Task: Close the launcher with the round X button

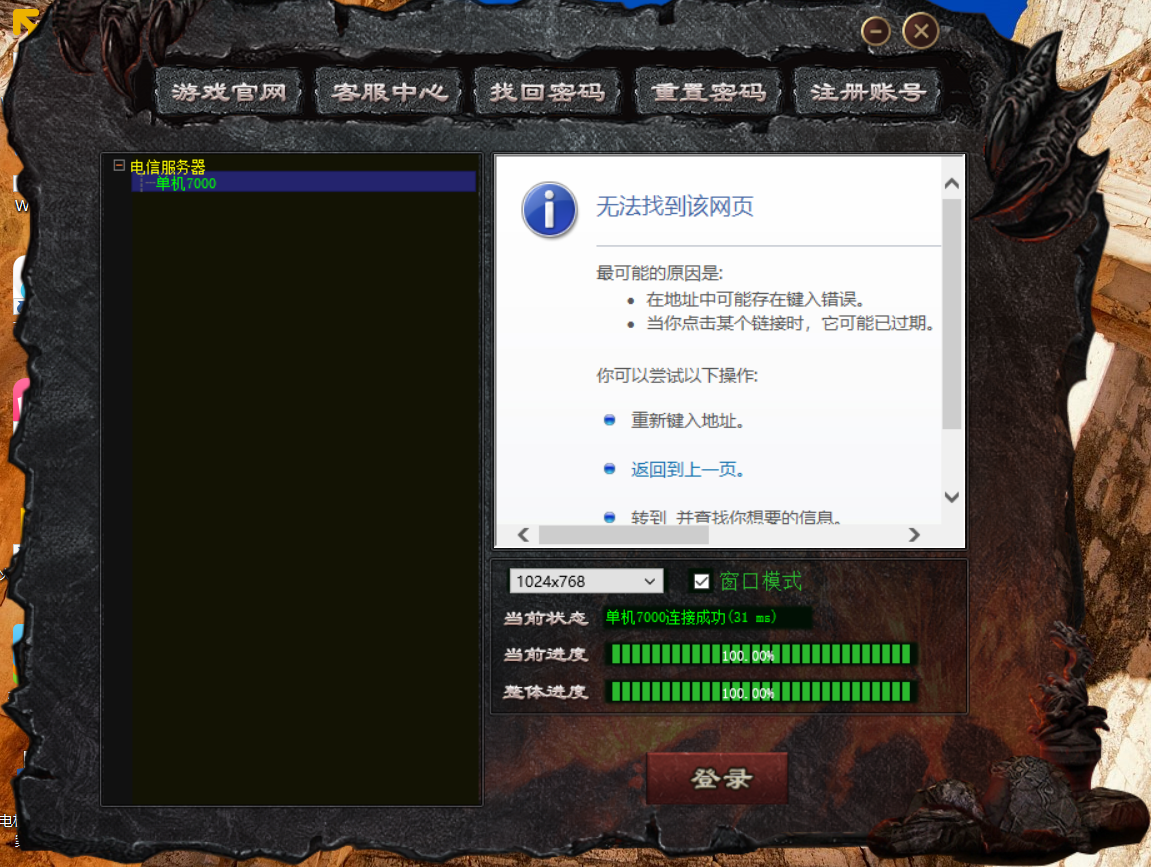Action: tap(921, 32)
